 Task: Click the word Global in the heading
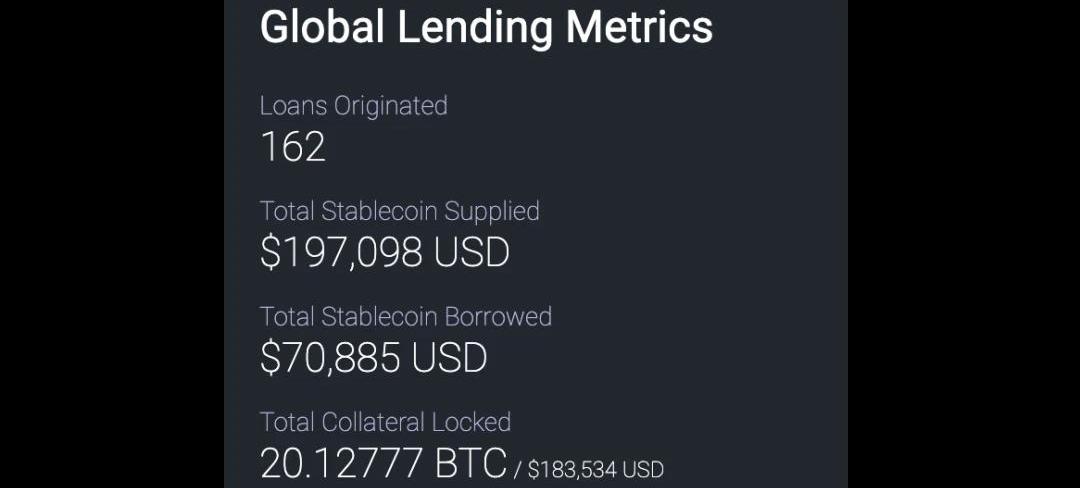click(x=322, y=28)
